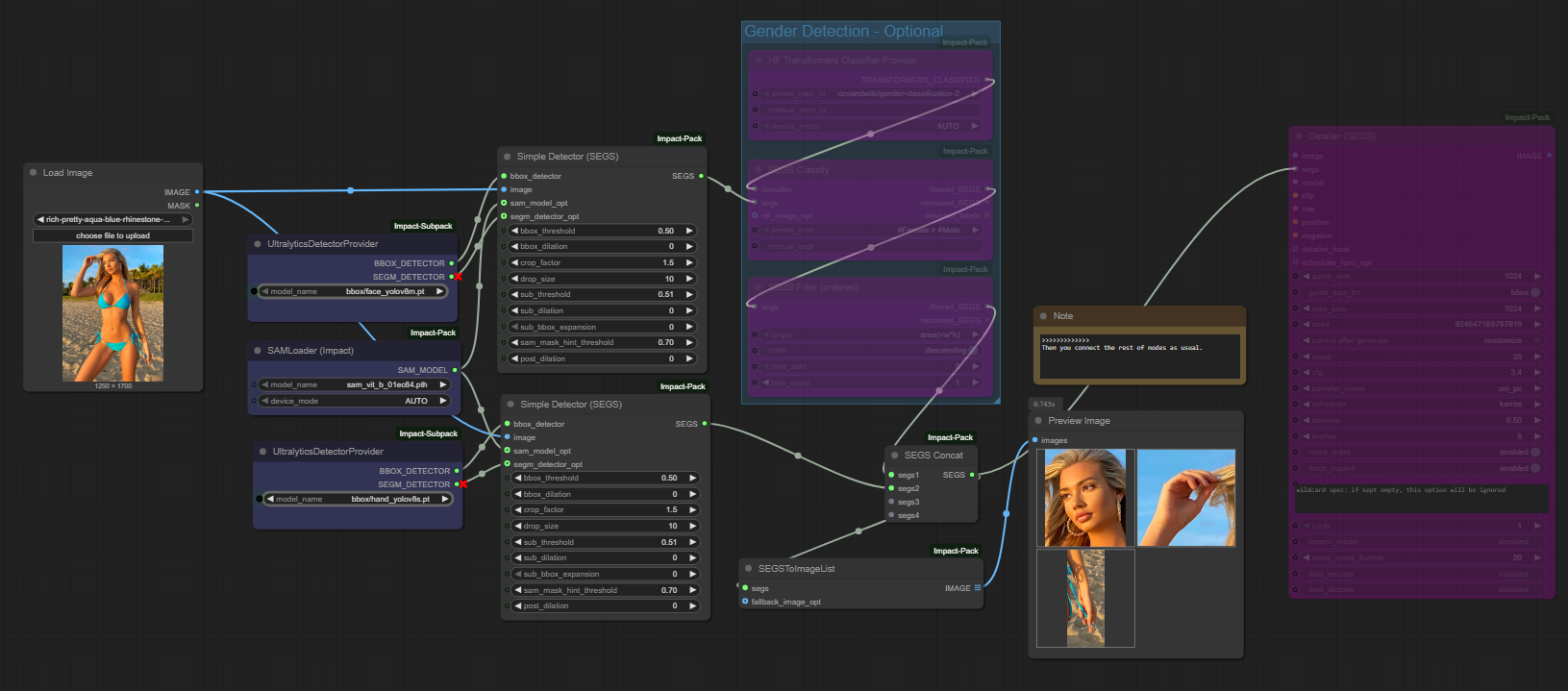This screenshot has width=1568, height=691.
Task: Open preset_repo_id gender-classification dropdown
Action: [871, 93]
